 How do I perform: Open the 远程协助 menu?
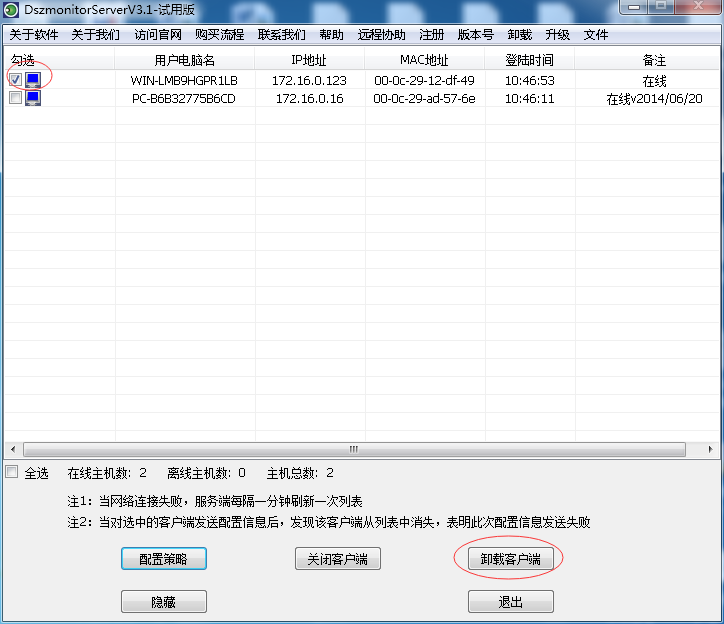382,35
